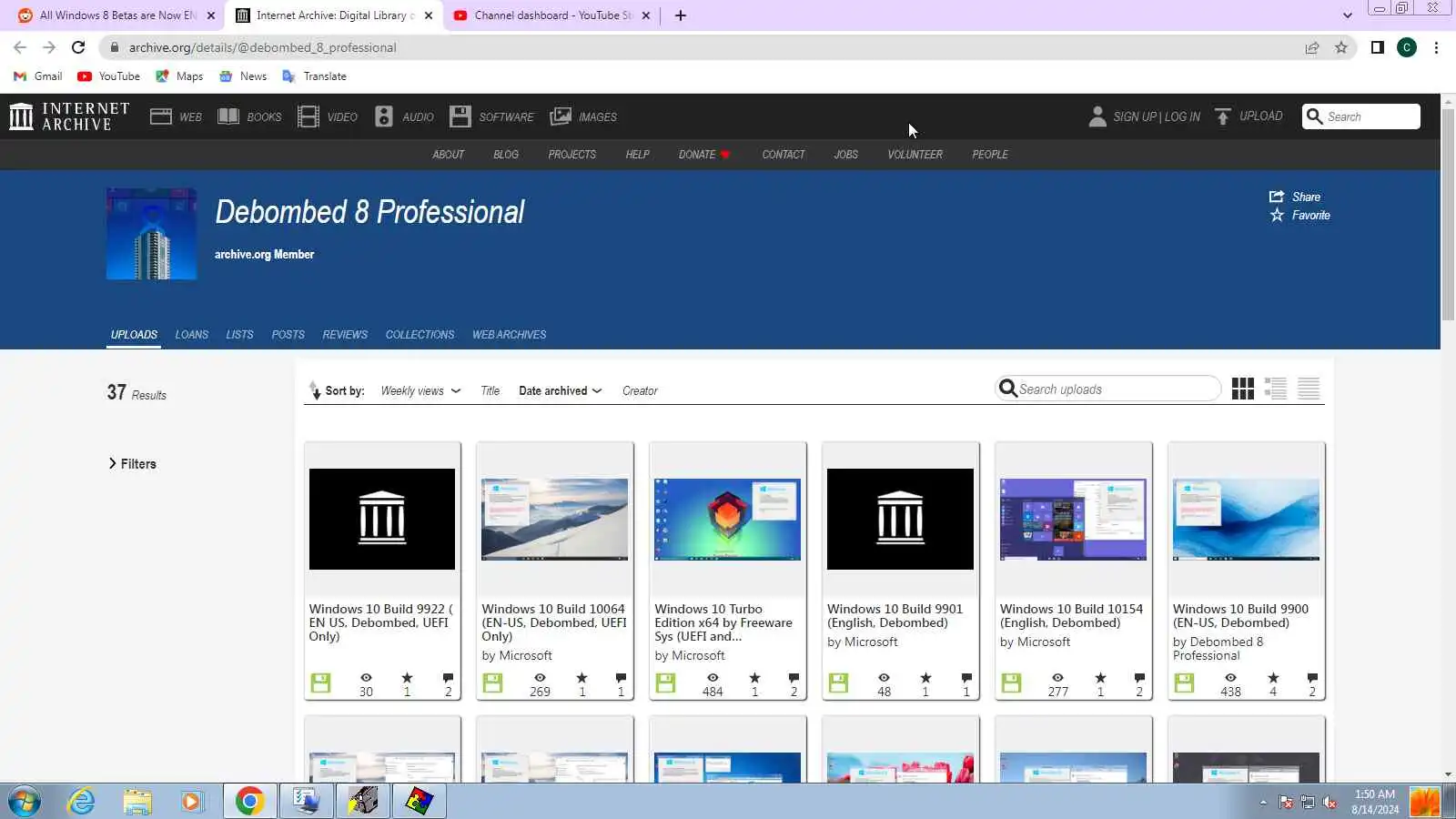Open the About link in navigation

(449, 155)
